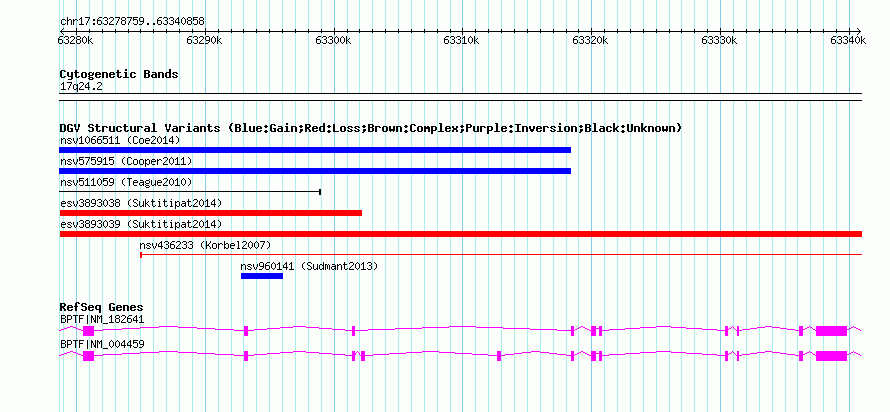Click the nsv960141 (Sudmant2013) label

coord(309,266)
